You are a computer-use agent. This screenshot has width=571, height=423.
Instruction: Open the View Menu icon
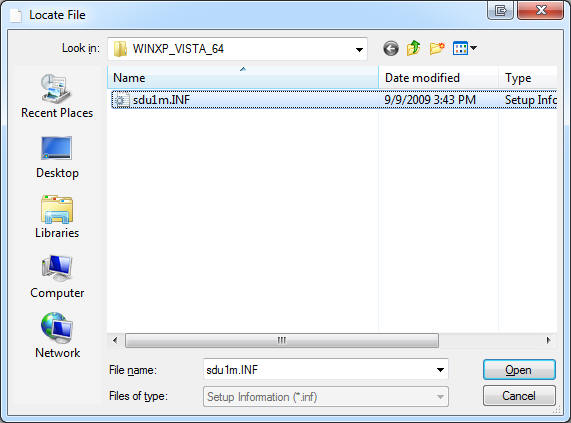[460, 48]
